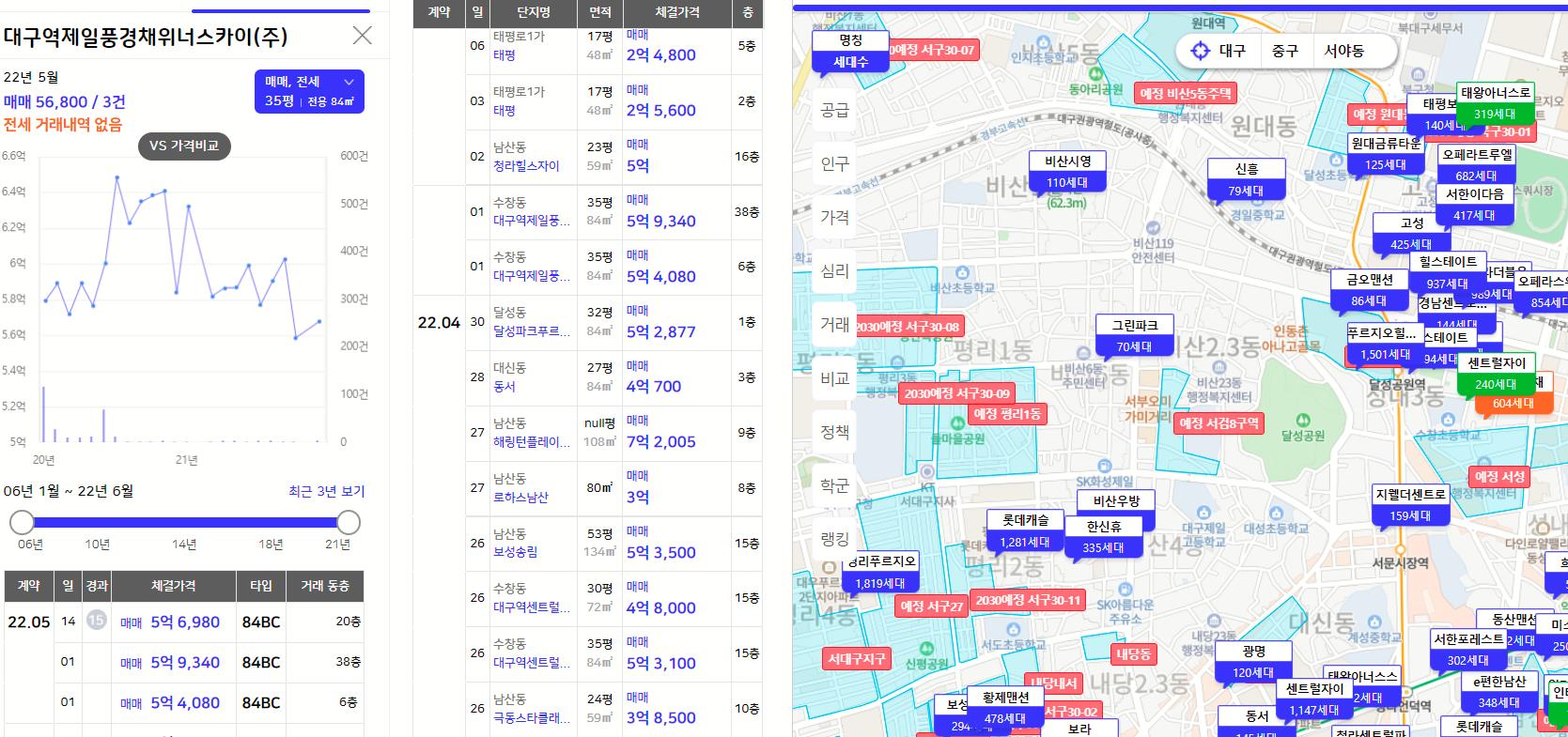Click the 서한이다음 417세대 marker

1475,205
